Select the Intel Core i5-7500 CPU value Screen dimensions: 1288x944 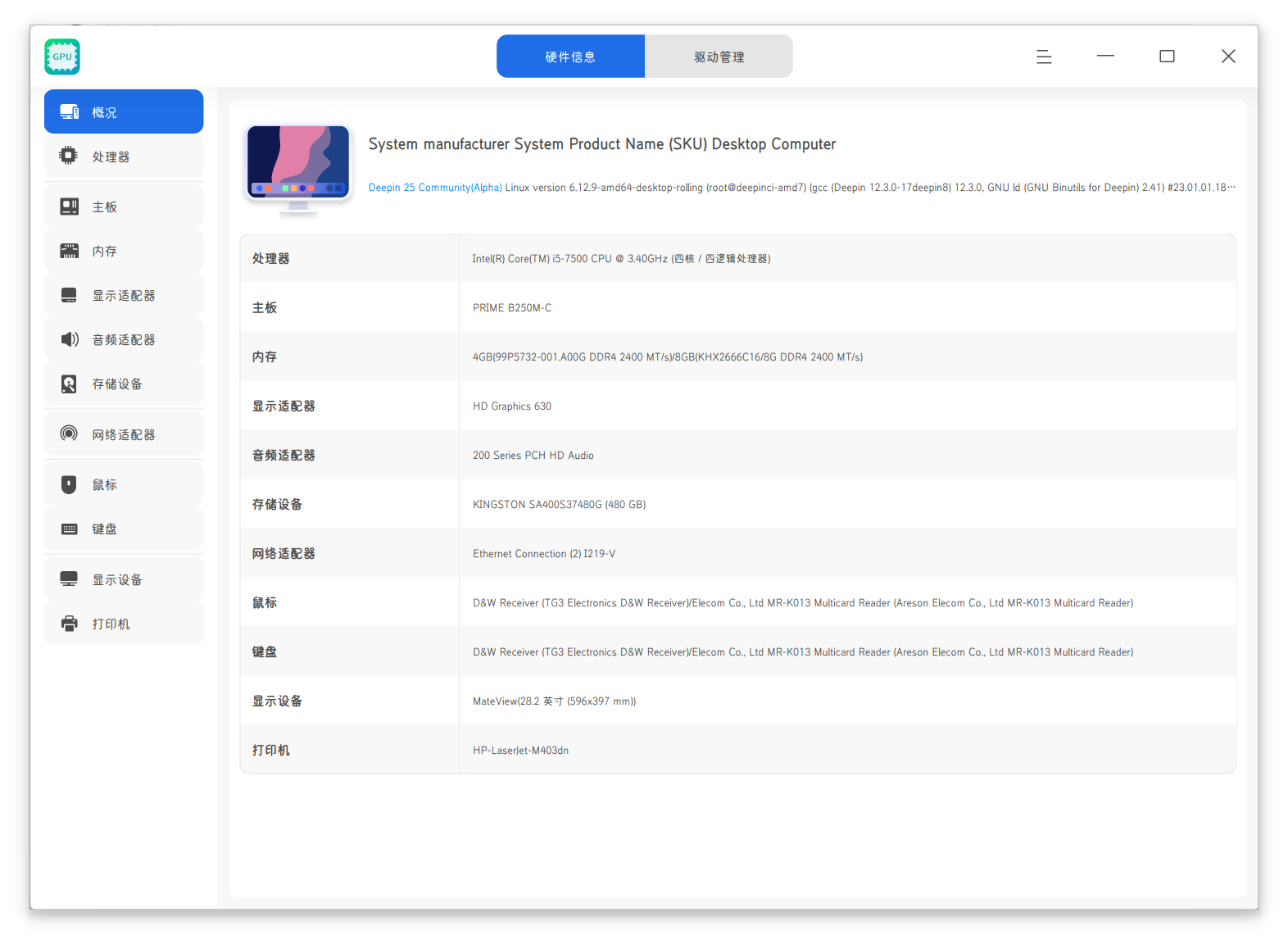pyautogui.click(x=621, y=259)
